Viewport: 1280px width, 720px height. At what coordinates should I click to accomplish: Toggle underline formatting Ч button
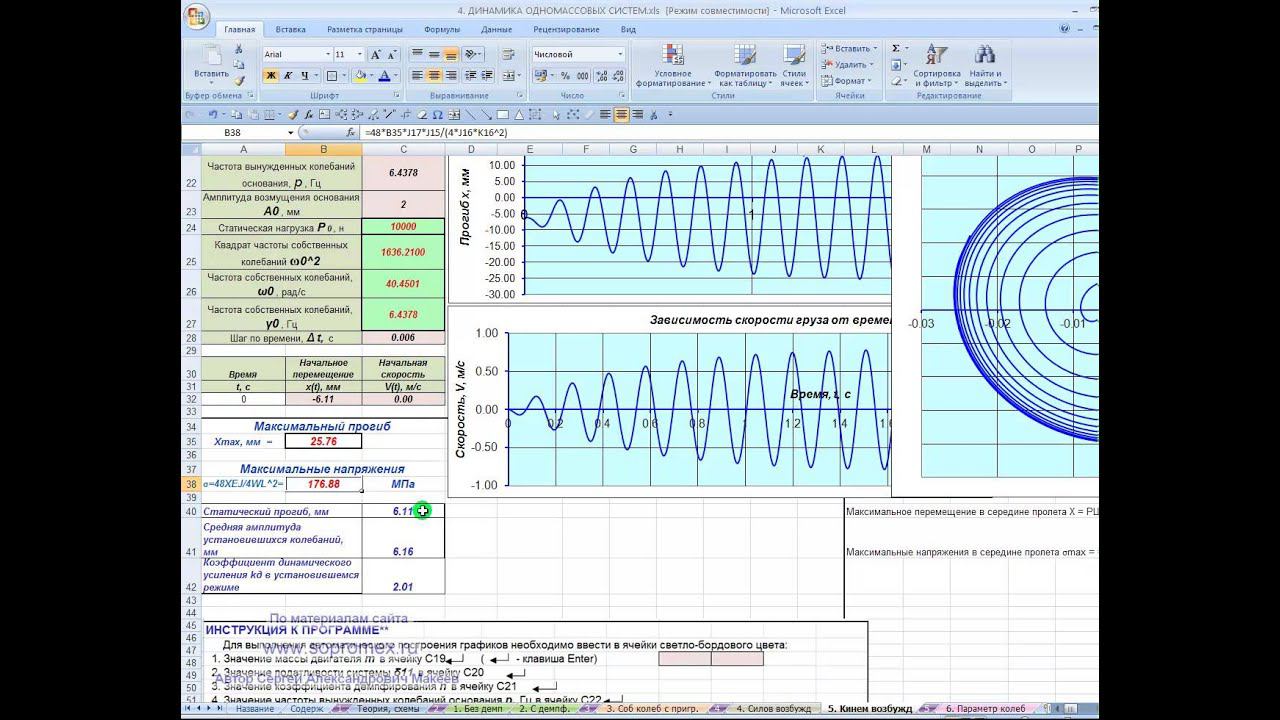(x=304, y=76)
